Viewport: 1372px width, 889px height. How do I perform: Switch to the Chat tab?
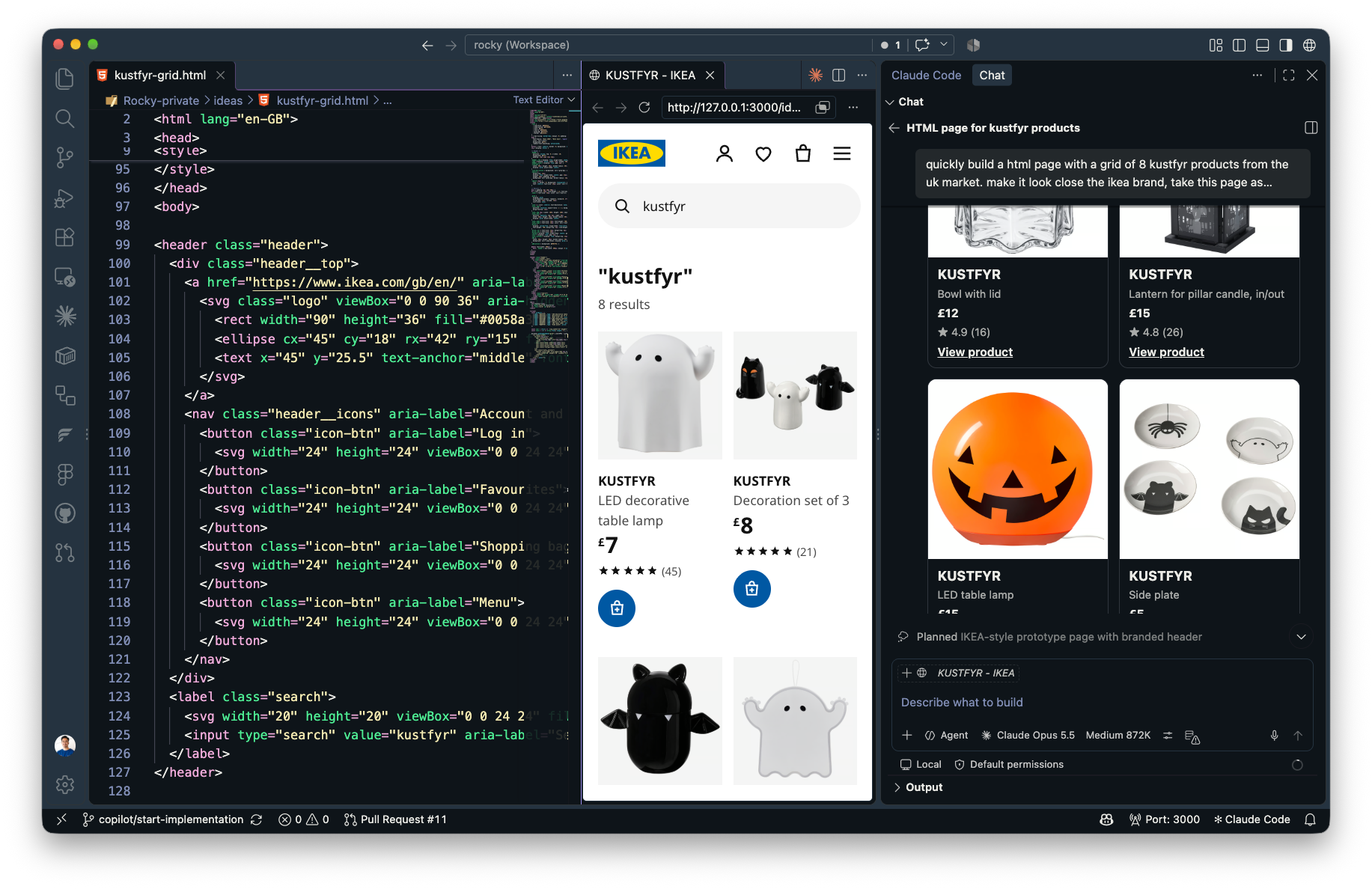coord(992,75)
